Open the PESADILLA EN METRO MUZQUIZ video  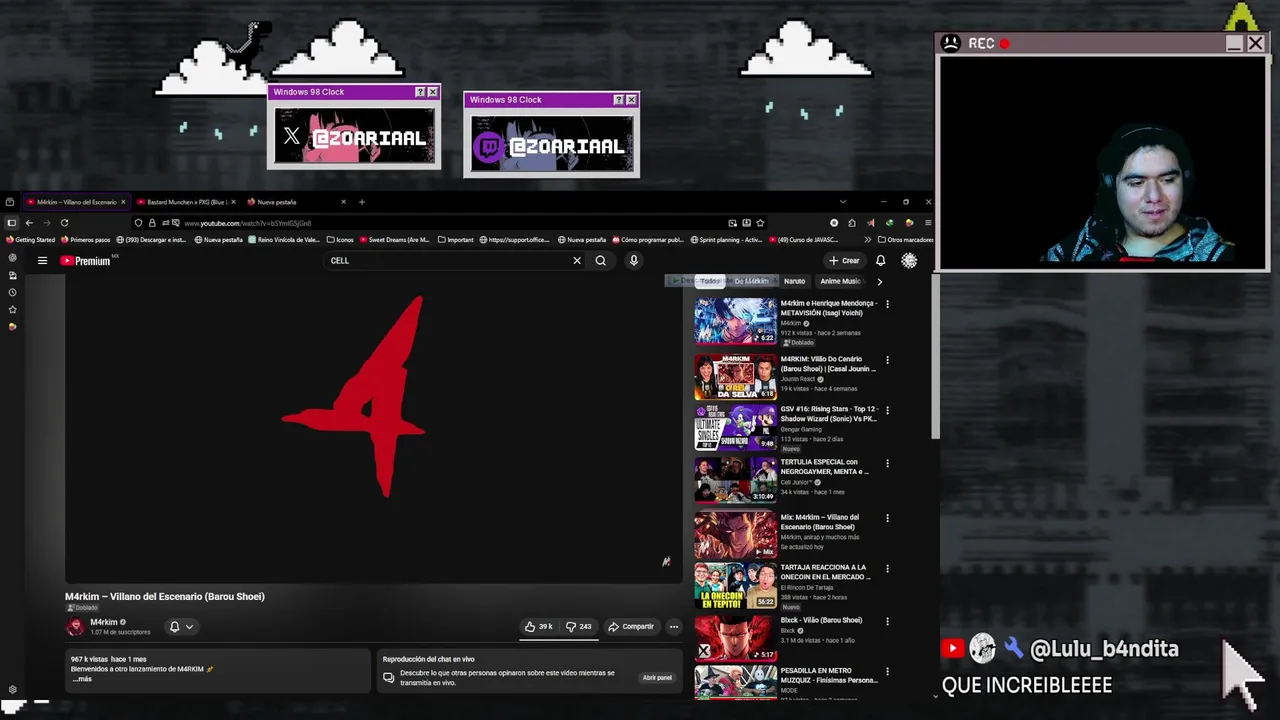tap(735, 683)
